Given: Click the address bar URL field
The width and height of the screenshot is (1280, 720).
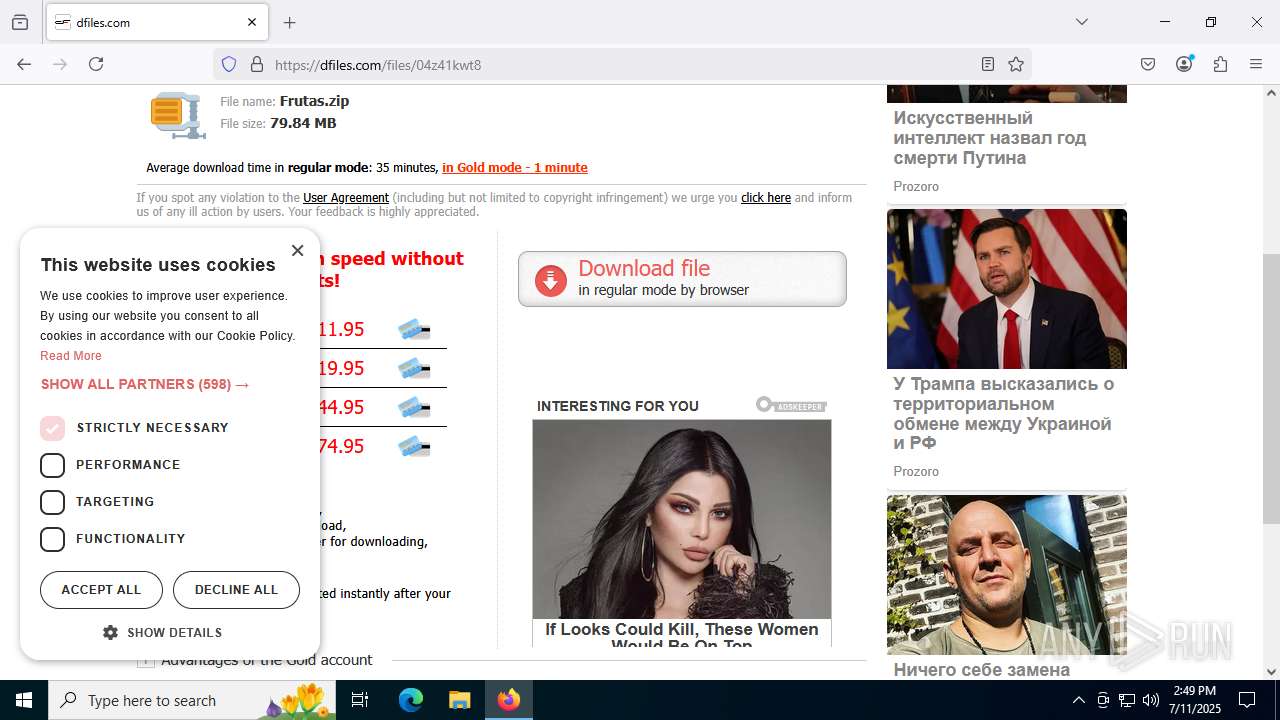Looking at the screenshot, I should (620, 64).
